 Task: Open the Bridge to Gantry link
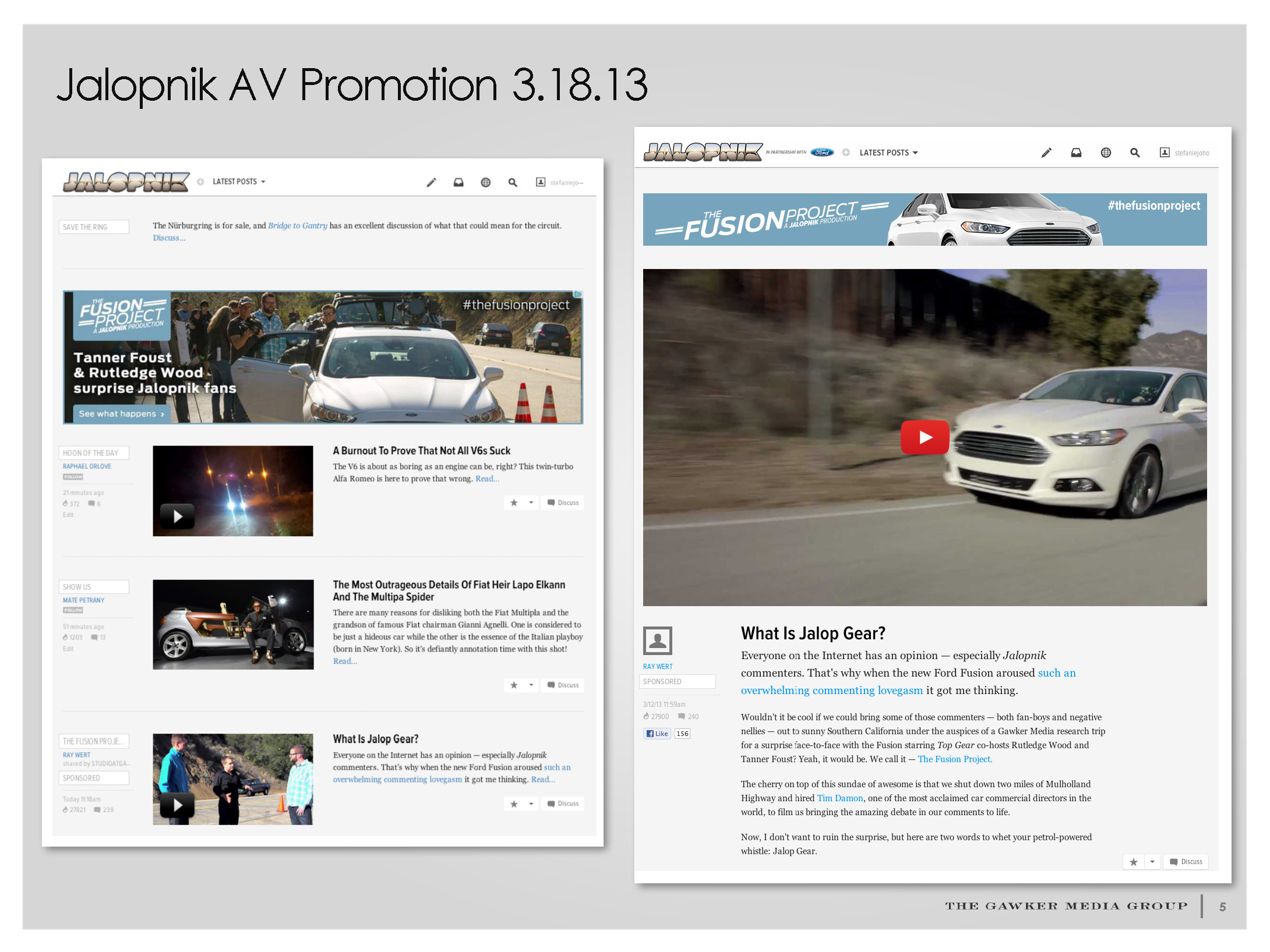point(298,225)
